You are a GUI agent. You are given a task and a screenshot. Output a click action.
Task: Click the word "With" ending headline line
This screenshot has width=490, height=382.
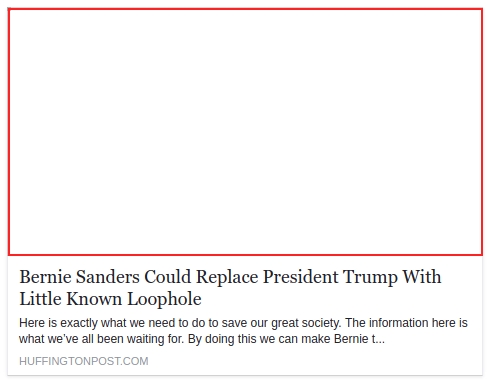[x=422, y=277]
